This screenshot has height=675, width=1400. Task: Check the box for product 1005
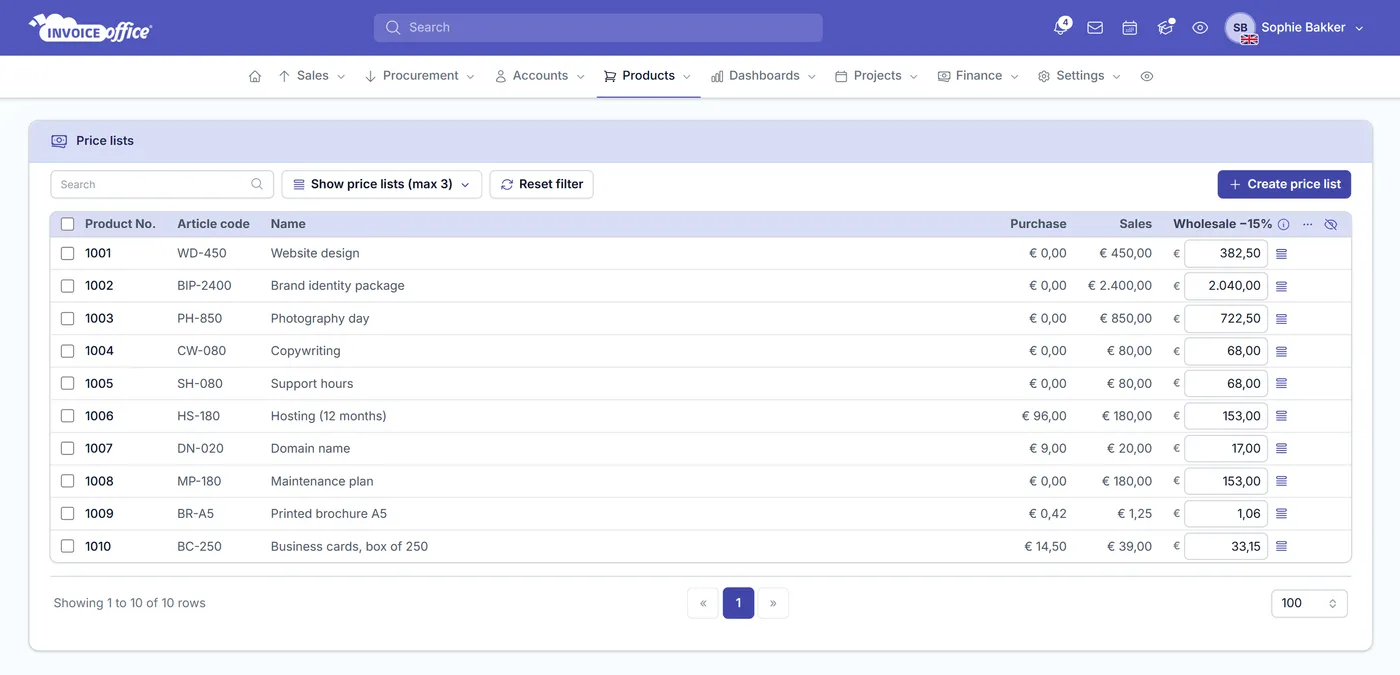67,384
